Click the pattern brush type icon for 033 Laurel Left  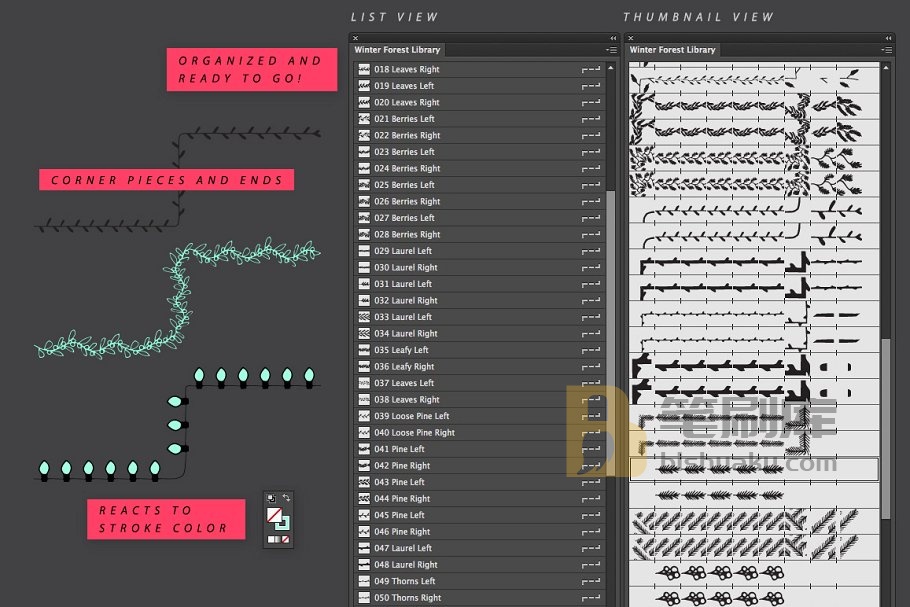pos(591,317)
